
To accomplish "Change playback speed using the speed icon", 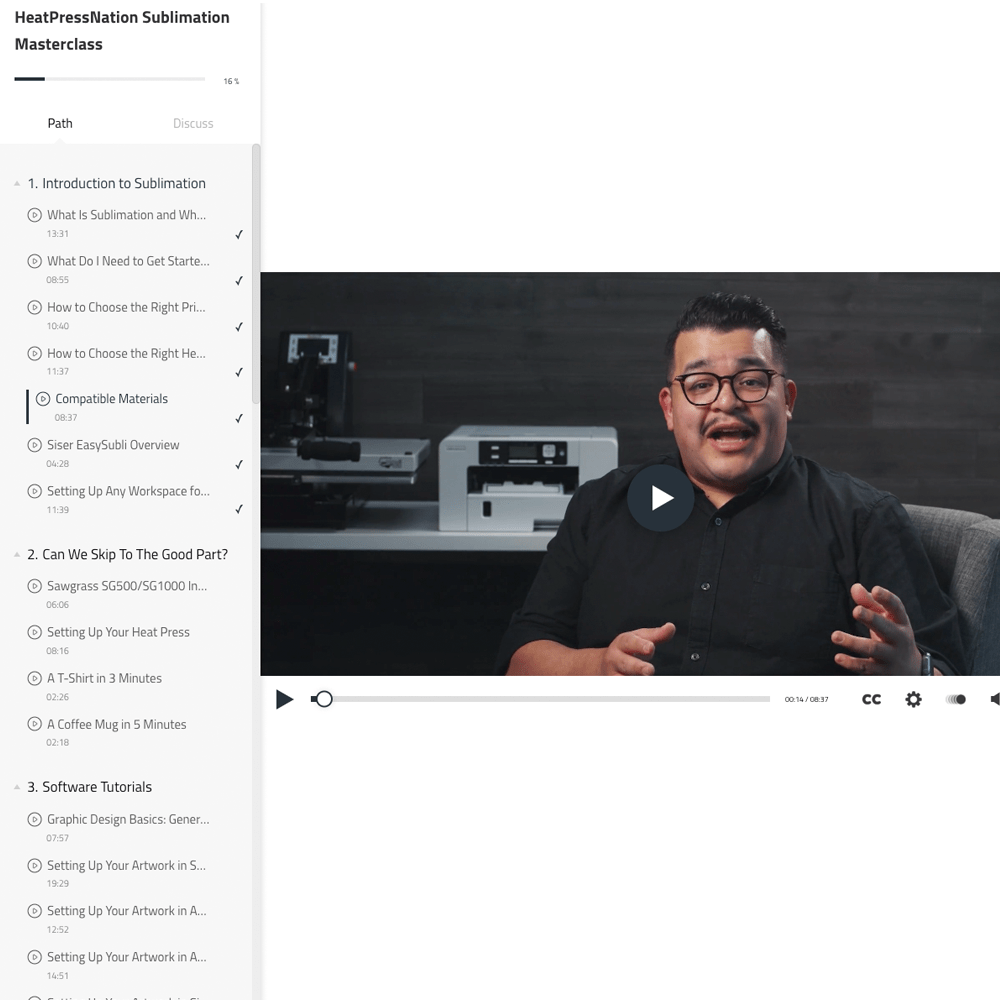I will (x=956, y=699).
